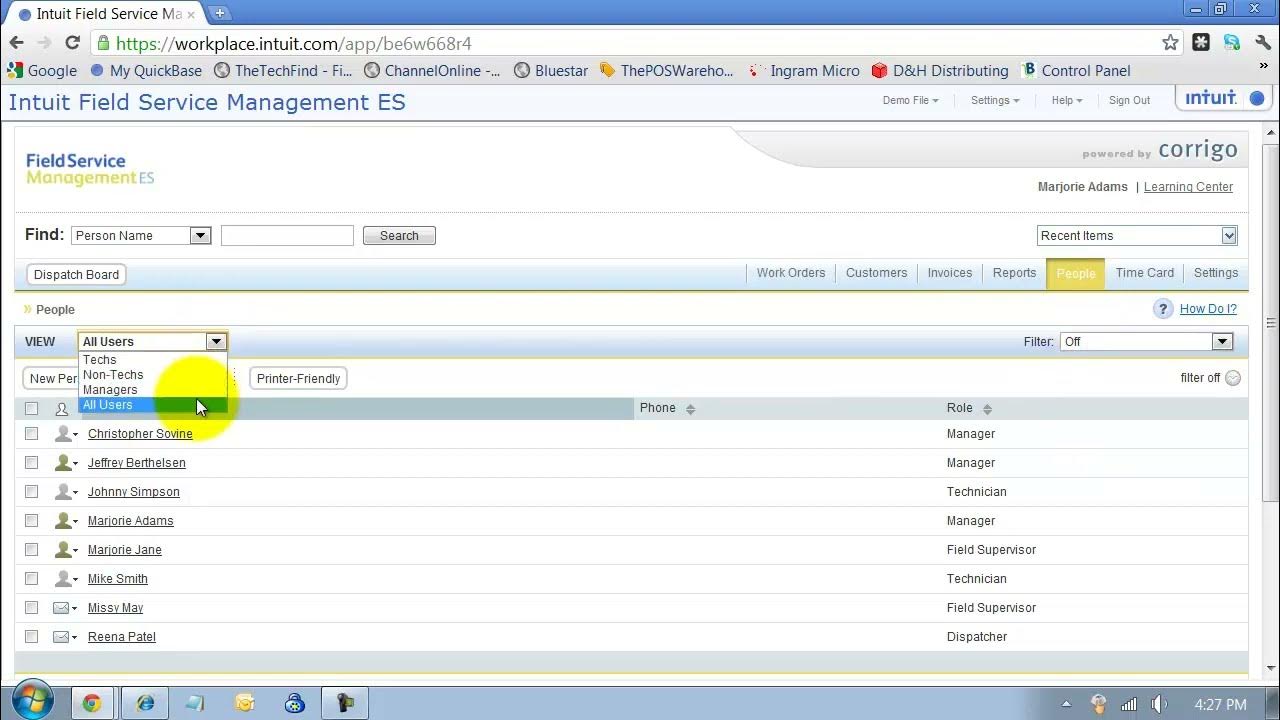Open the D&H Distributing bookmark

coord(940,71)
